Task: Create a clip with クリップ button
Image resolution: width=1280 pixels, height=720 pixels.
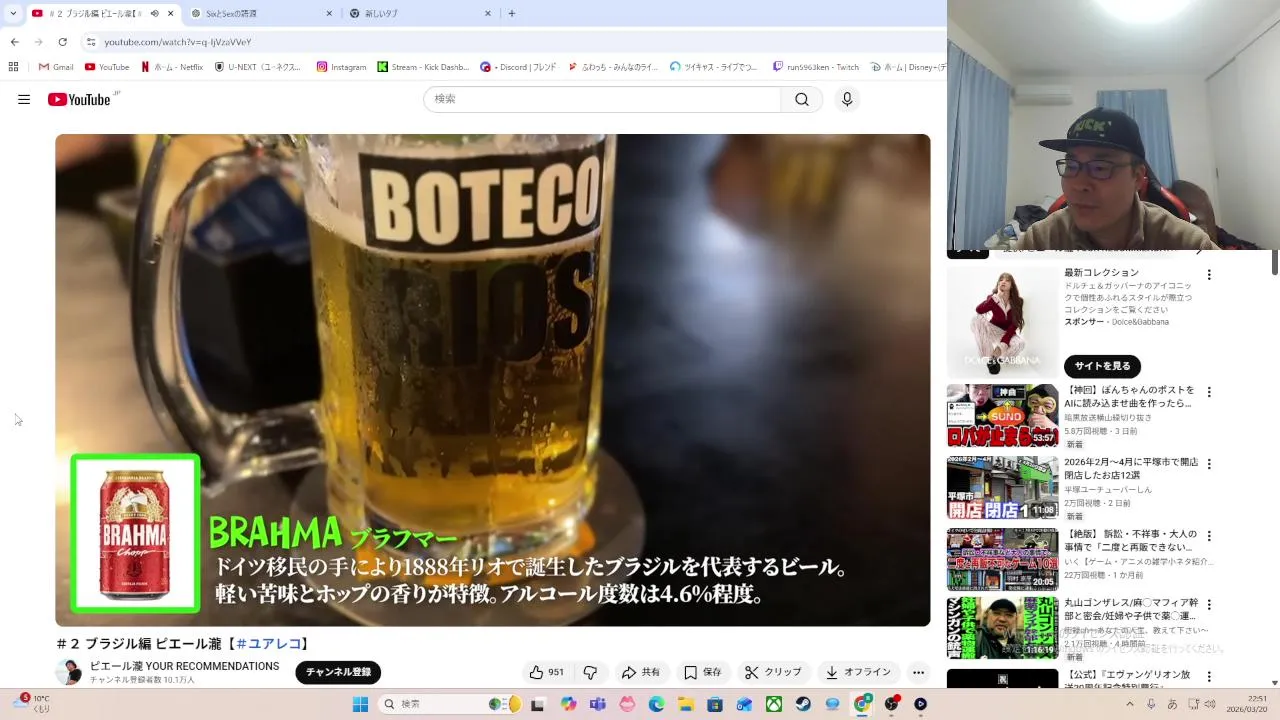Action: (773, 673)
